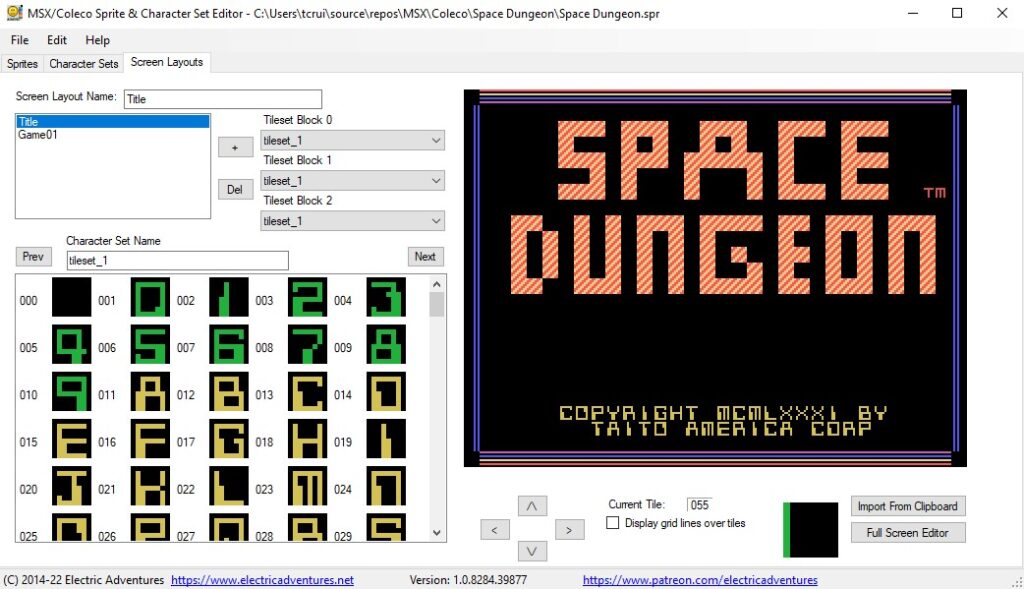Image resolution: width=1024 pixels, height=589 pixels.
Task: Move the screen left with the < arrow button
Action: (494, 530)
